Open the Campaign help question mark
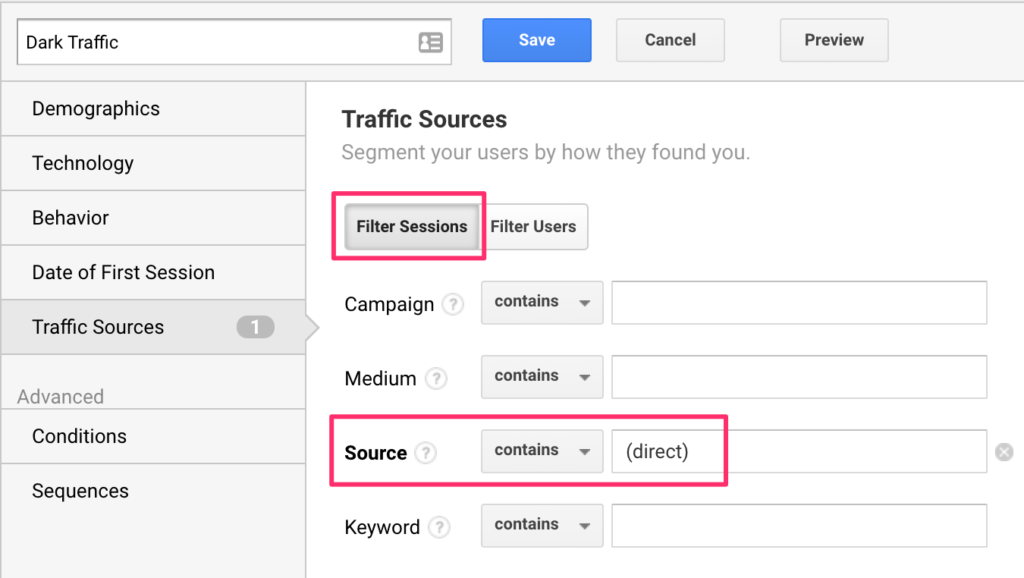 click(x=453, y=304)
